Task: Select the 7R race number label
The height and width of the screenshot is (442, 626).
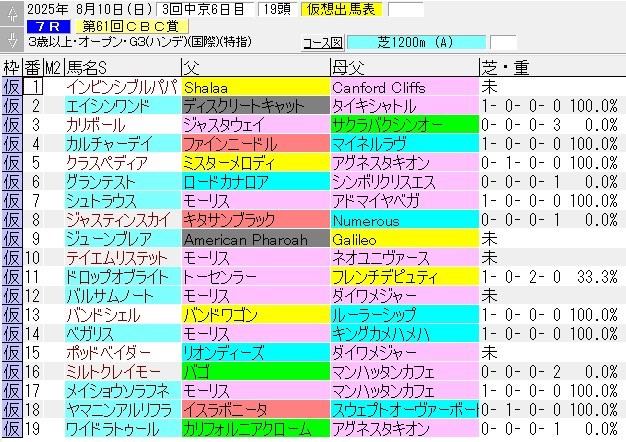Action: [48, 26]
